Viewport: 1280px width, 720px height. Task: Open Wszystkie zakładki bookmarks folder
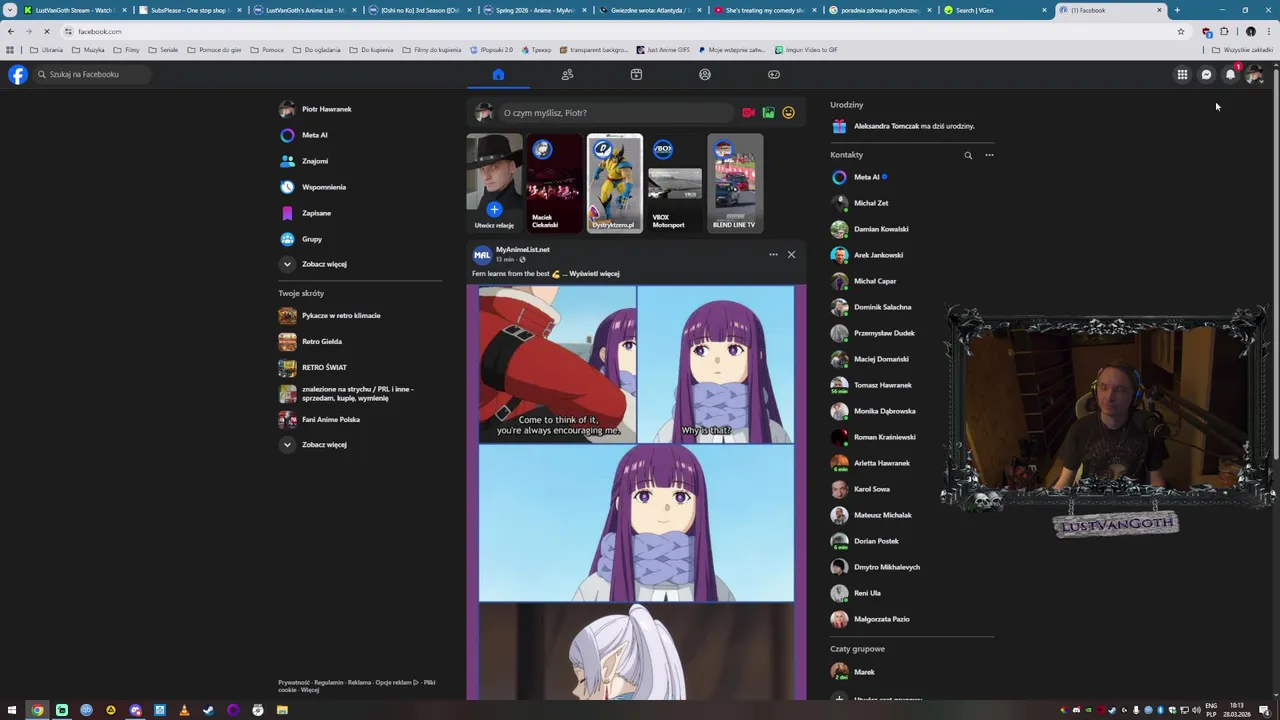[1243, 49]
